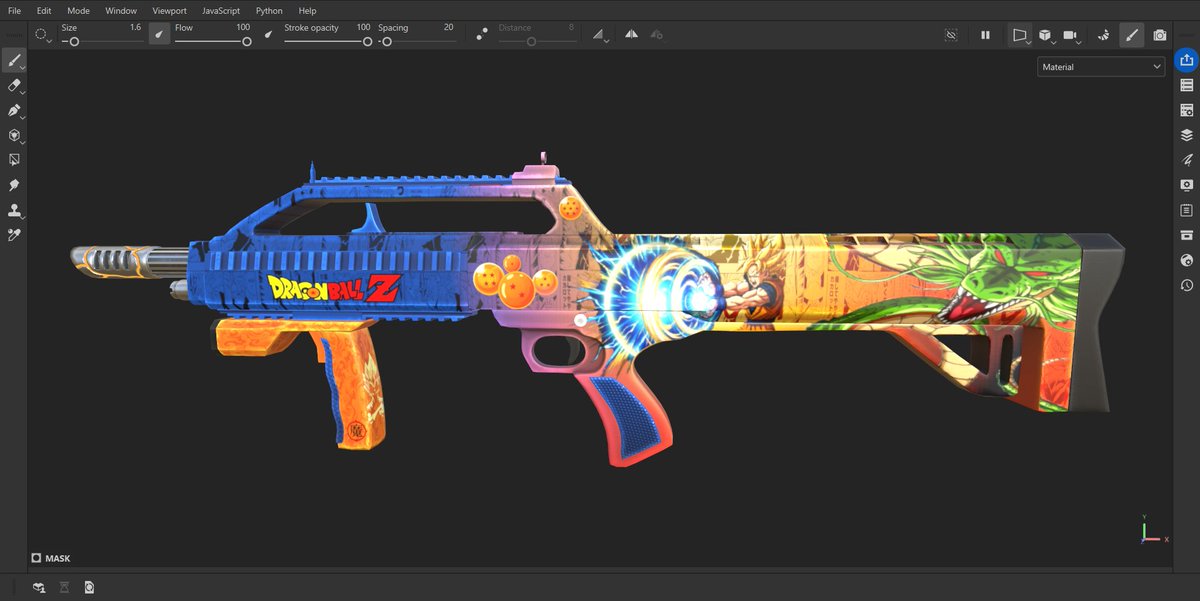Viewport: 1200px width, 601px height.
Task: Open the 3D cube display mode dropdown
Action: [1046, 34]
